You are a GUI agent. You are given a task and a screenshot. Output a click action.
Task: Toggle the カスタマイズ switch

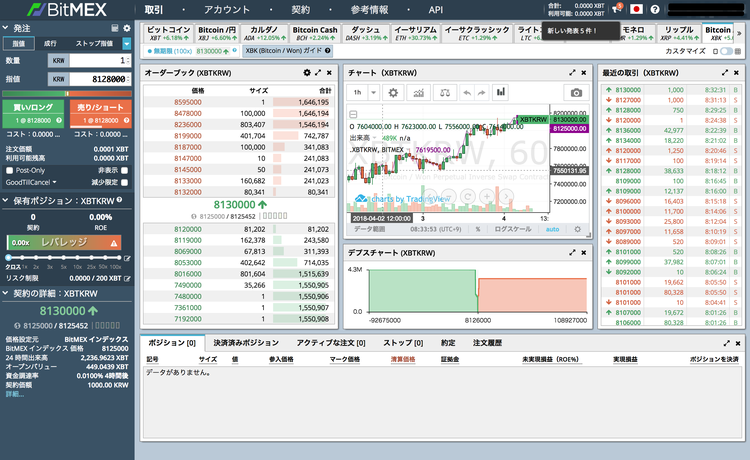pos(726,51)
